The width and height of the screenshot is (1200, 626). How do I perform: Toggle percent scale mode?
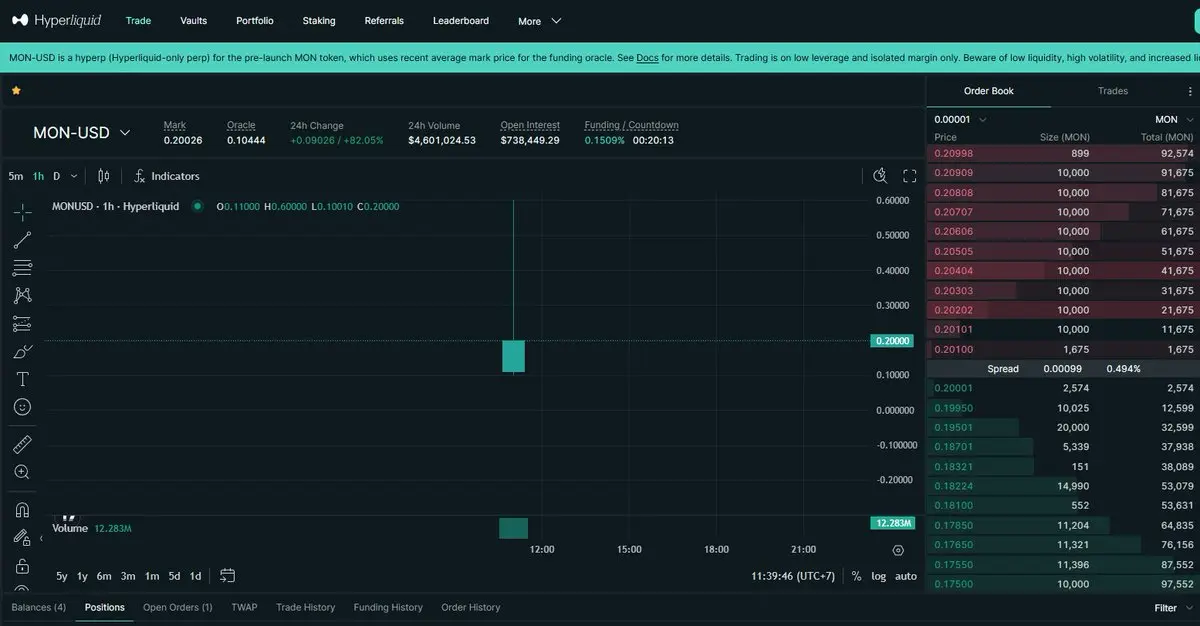tap(856, 576)
